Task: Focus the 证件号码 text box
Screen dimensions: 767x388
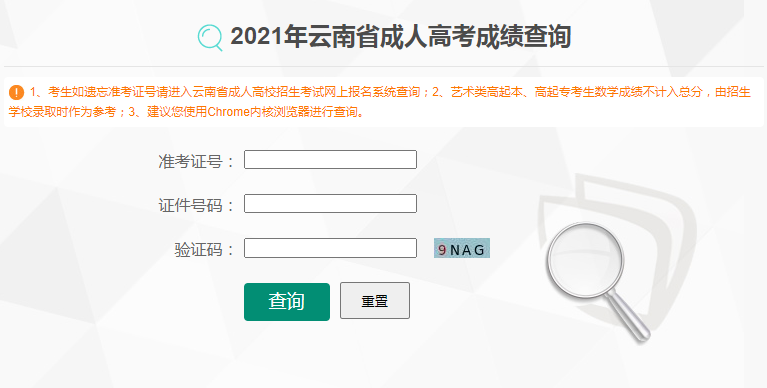Action: (330, 204)
